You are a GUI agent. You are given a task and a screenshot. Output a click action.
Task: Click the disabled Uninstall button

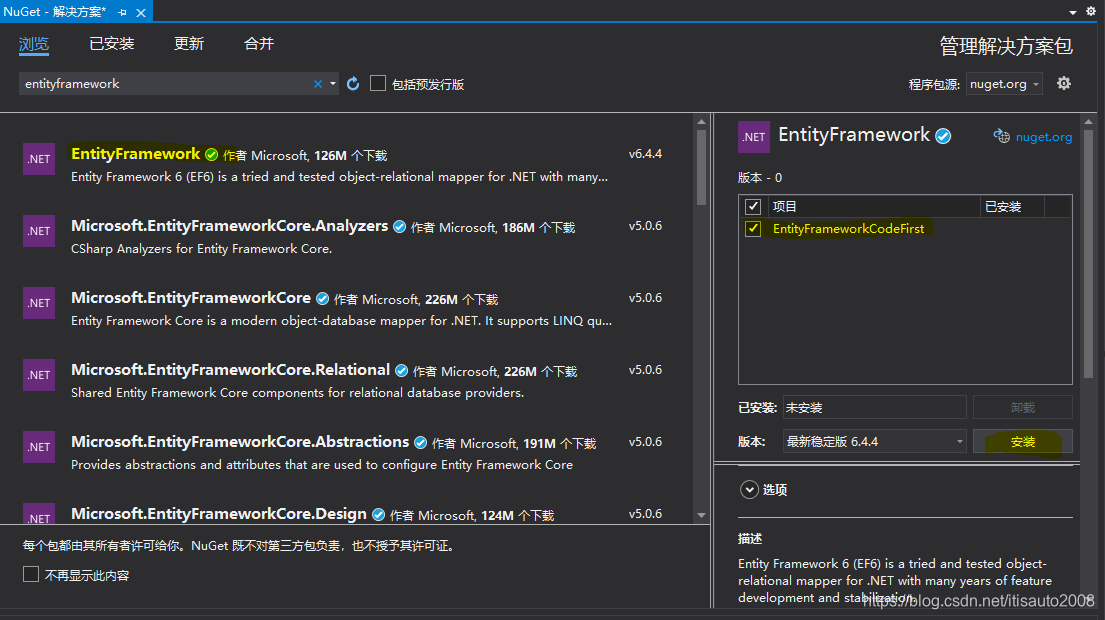click(x=1023, y=407)
